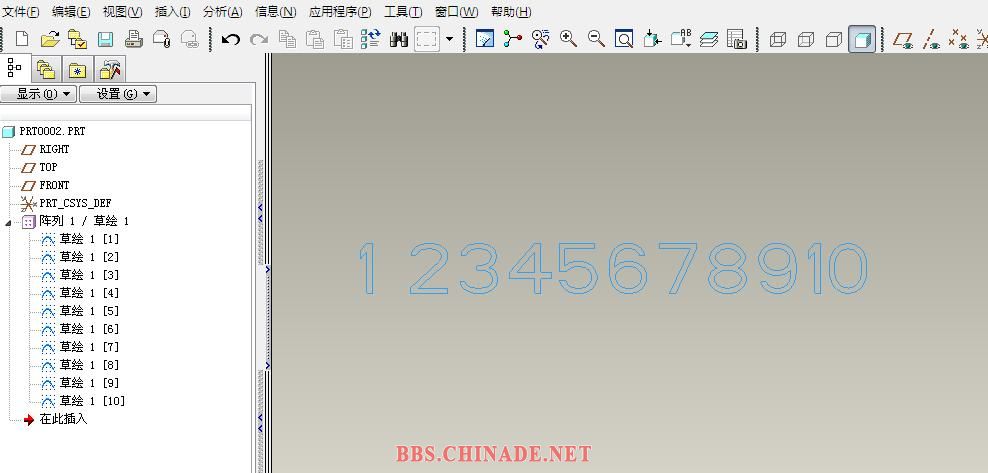Open the 分析(A) menu
The width and height of the screenshot is (988, 473).
(x=223, y=12)
